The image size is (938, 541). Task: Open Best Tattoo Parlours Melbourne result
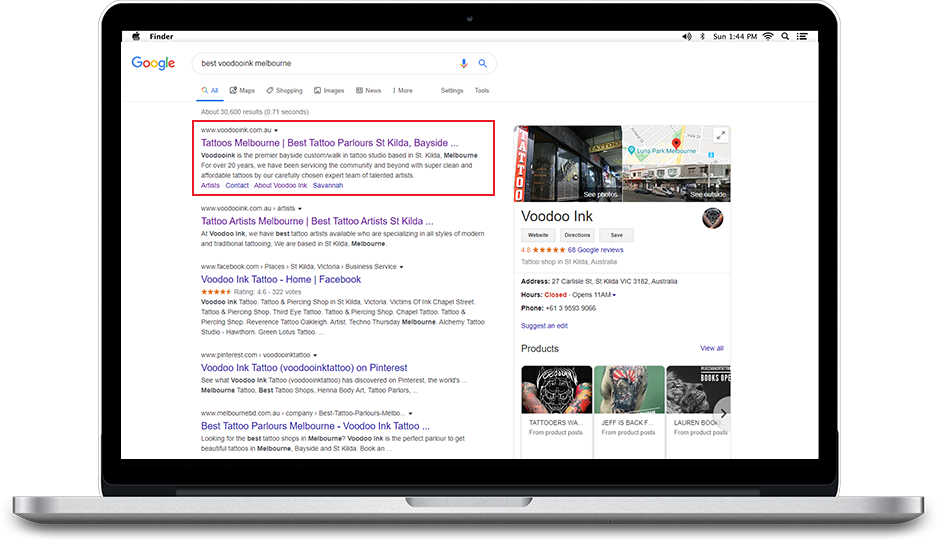tap(315, 426)
